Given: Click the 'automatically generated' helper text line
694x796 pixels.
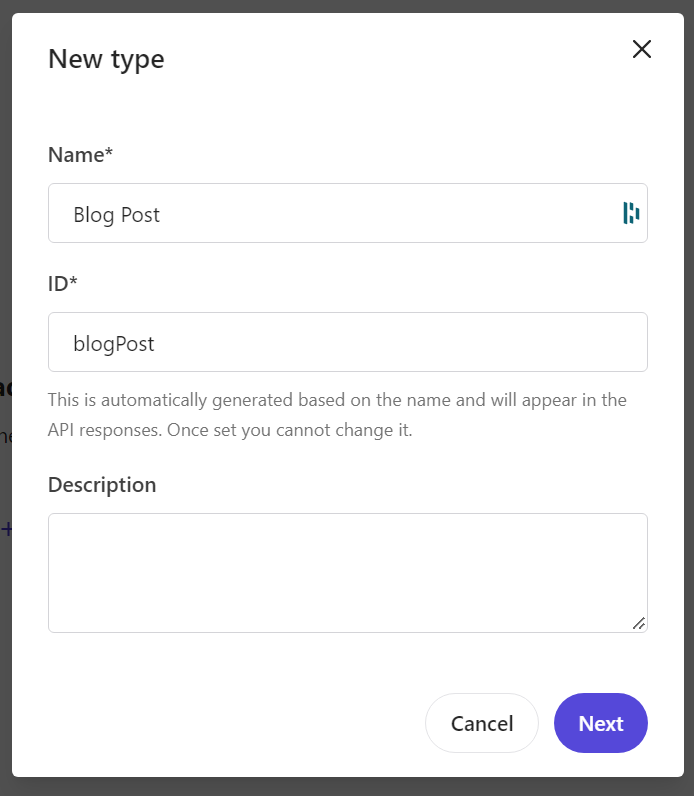Looking at the screenshot, I should point(337,401).
